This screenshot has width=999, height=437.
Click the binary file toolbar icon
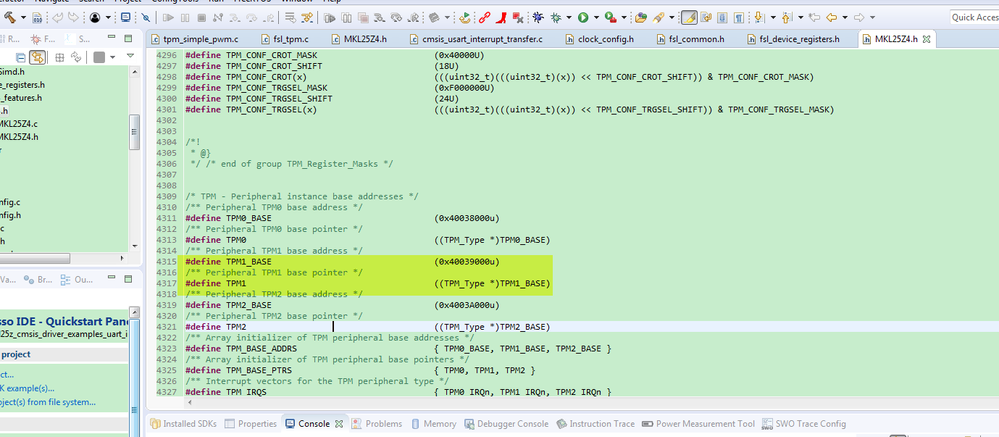pos(37,18)
